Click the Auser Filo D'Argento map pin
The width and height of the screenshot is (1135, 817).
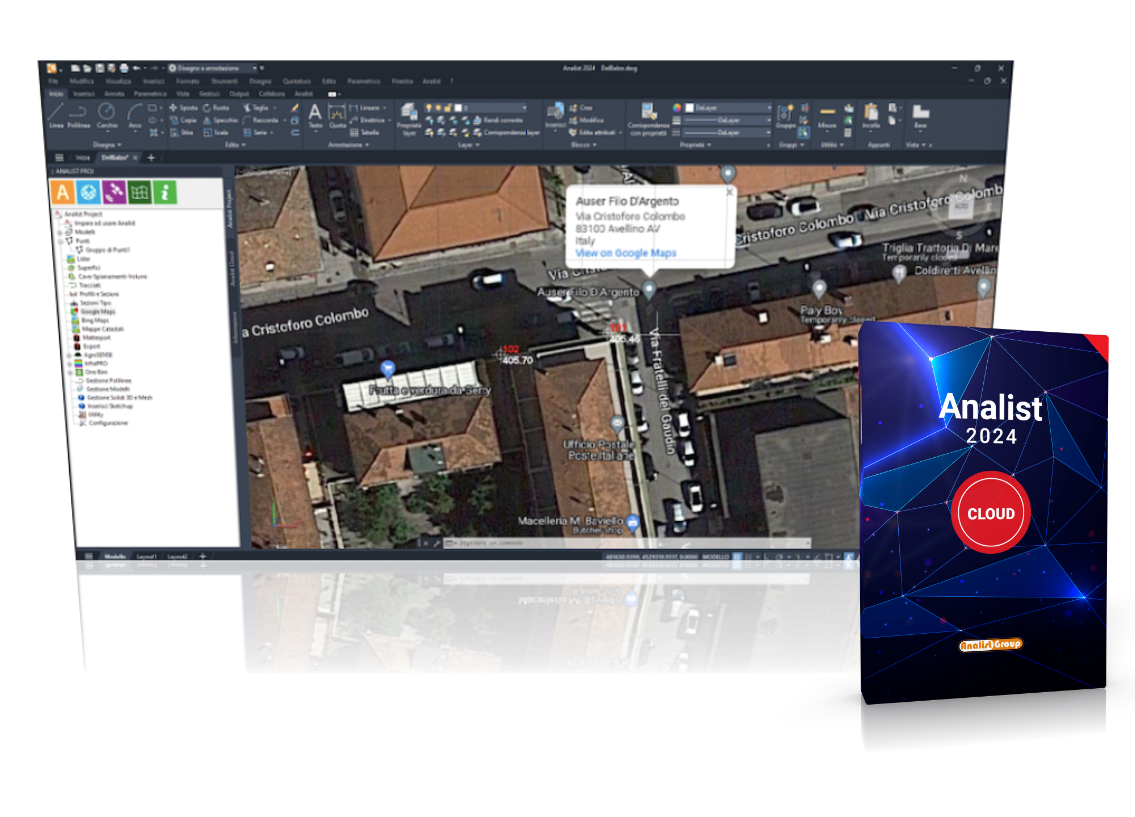(649, 289)
